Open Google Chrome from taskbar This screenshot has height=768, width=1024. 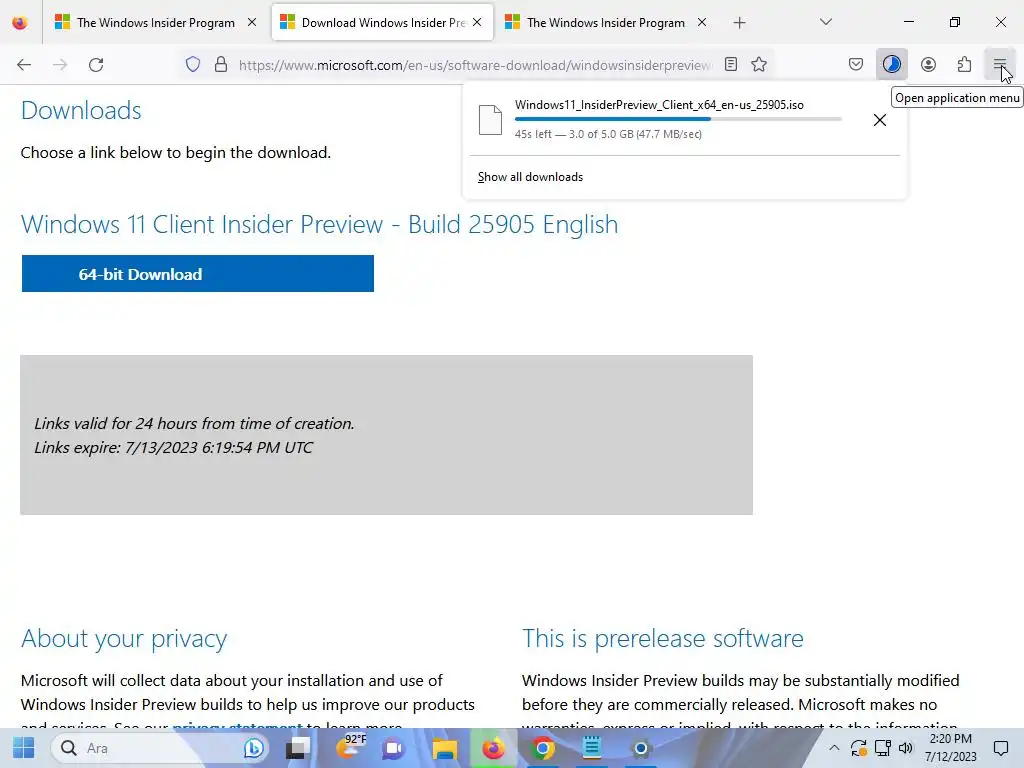pyautogui.click(x=542, y=748)
